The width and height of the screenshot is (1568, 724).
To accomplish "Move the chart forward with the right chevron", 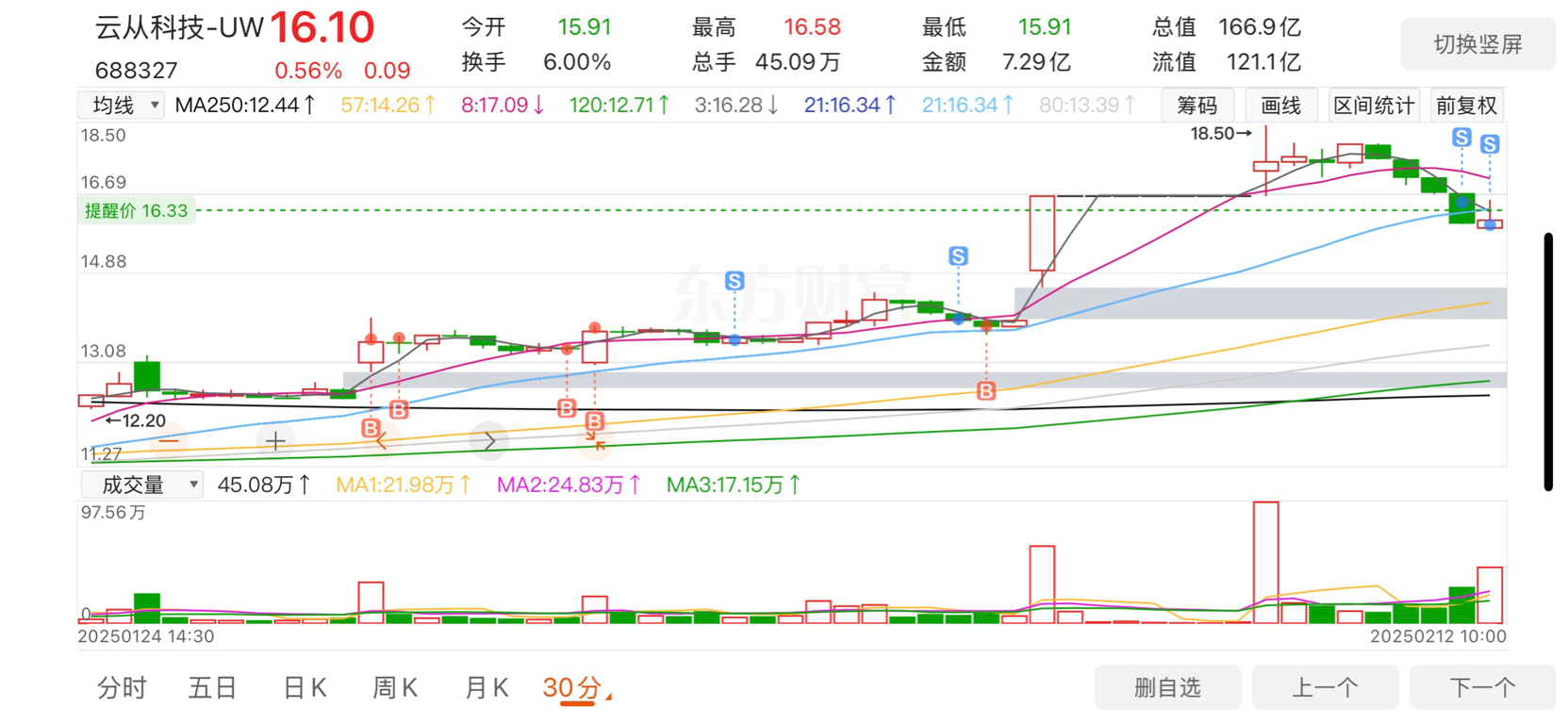I will (489, 440).
